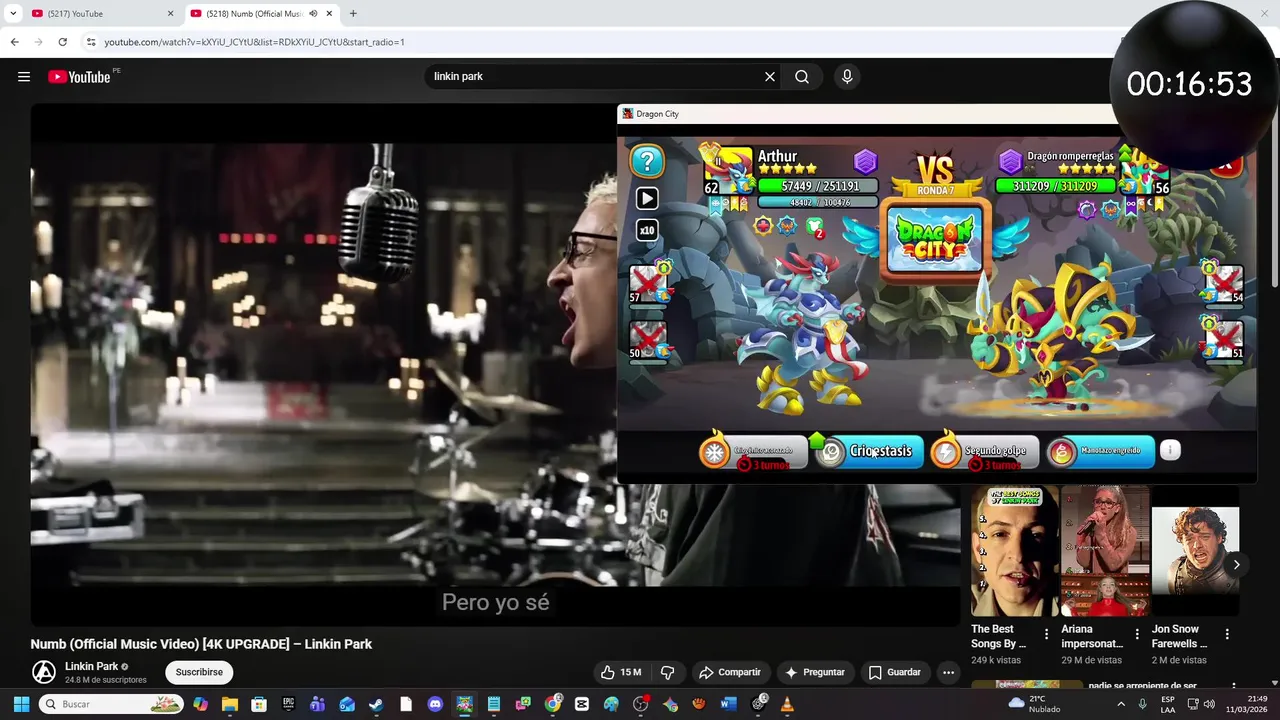Click the Preguntar button
Screen dimensions: 1280x720
(815, 672)
